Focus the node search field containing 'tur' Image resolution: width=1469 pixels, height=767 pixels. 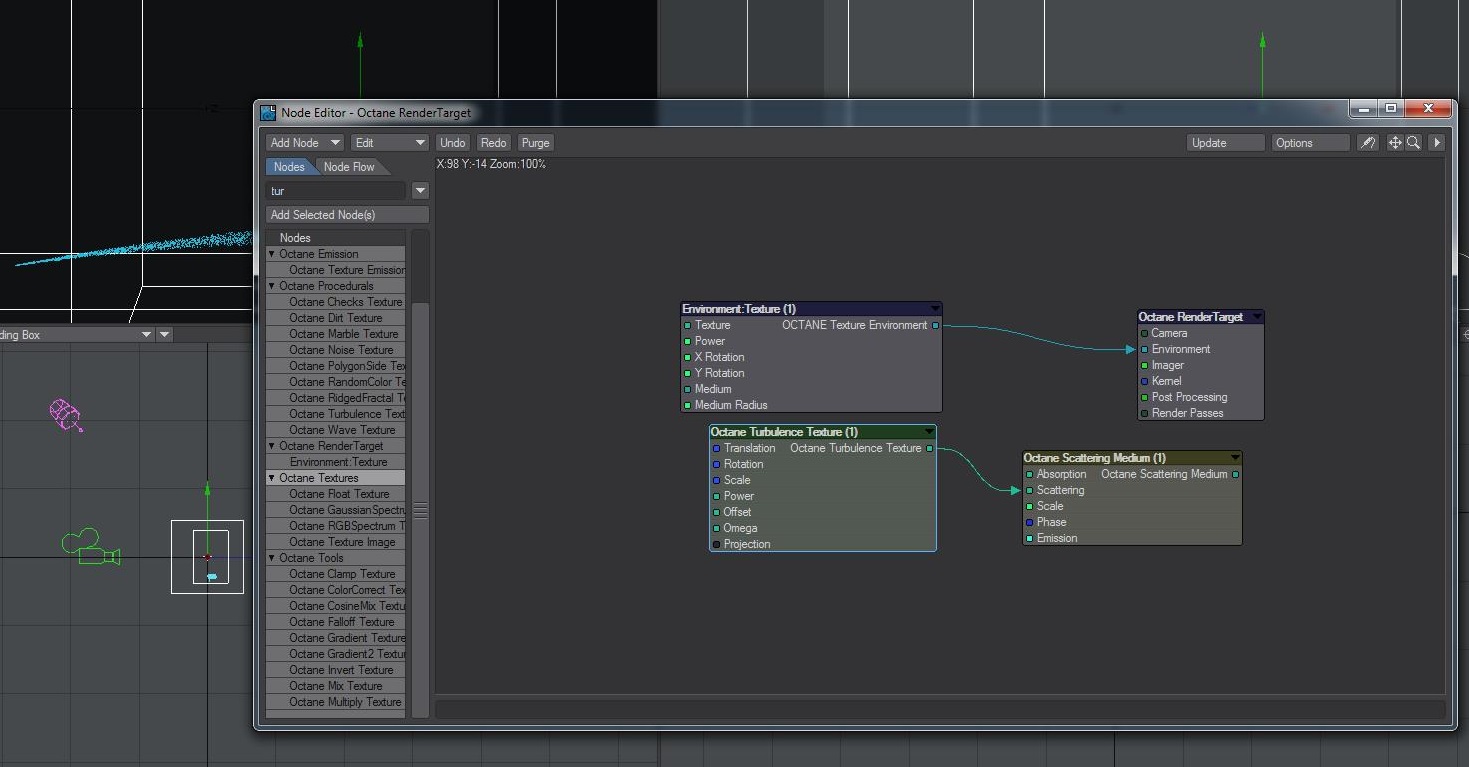[x=336, y=191]
